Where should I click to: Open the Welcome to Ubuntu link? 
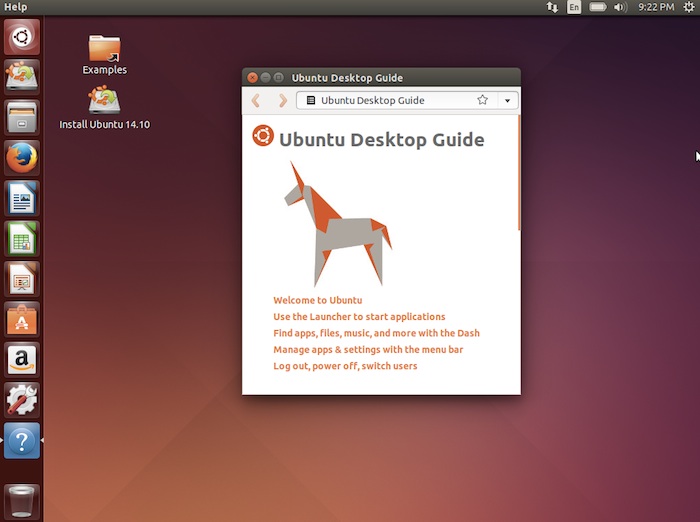[x=317, y=300]
